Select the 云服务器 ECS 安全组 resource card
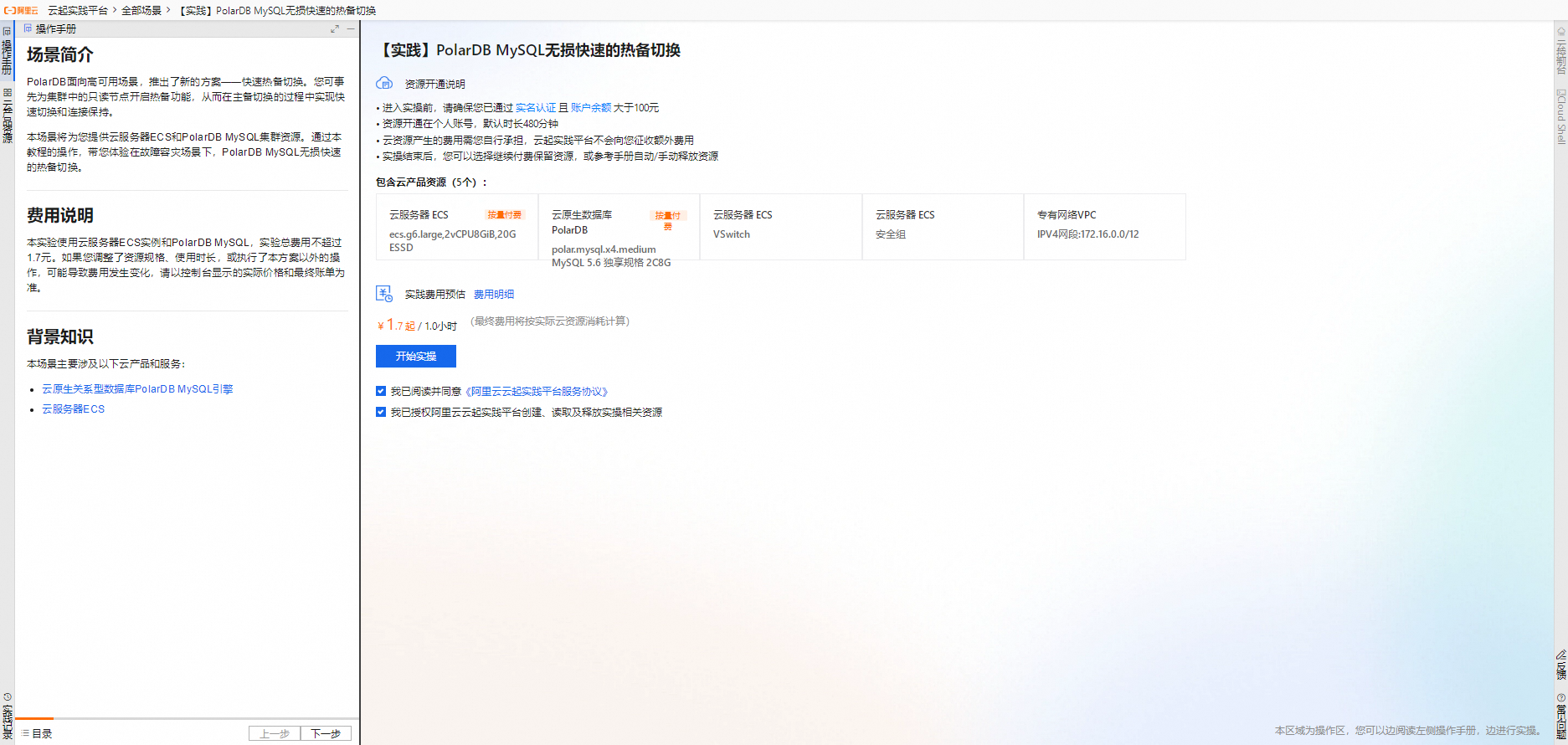This screenshot has width=1568, height=745. pos(943,227)
